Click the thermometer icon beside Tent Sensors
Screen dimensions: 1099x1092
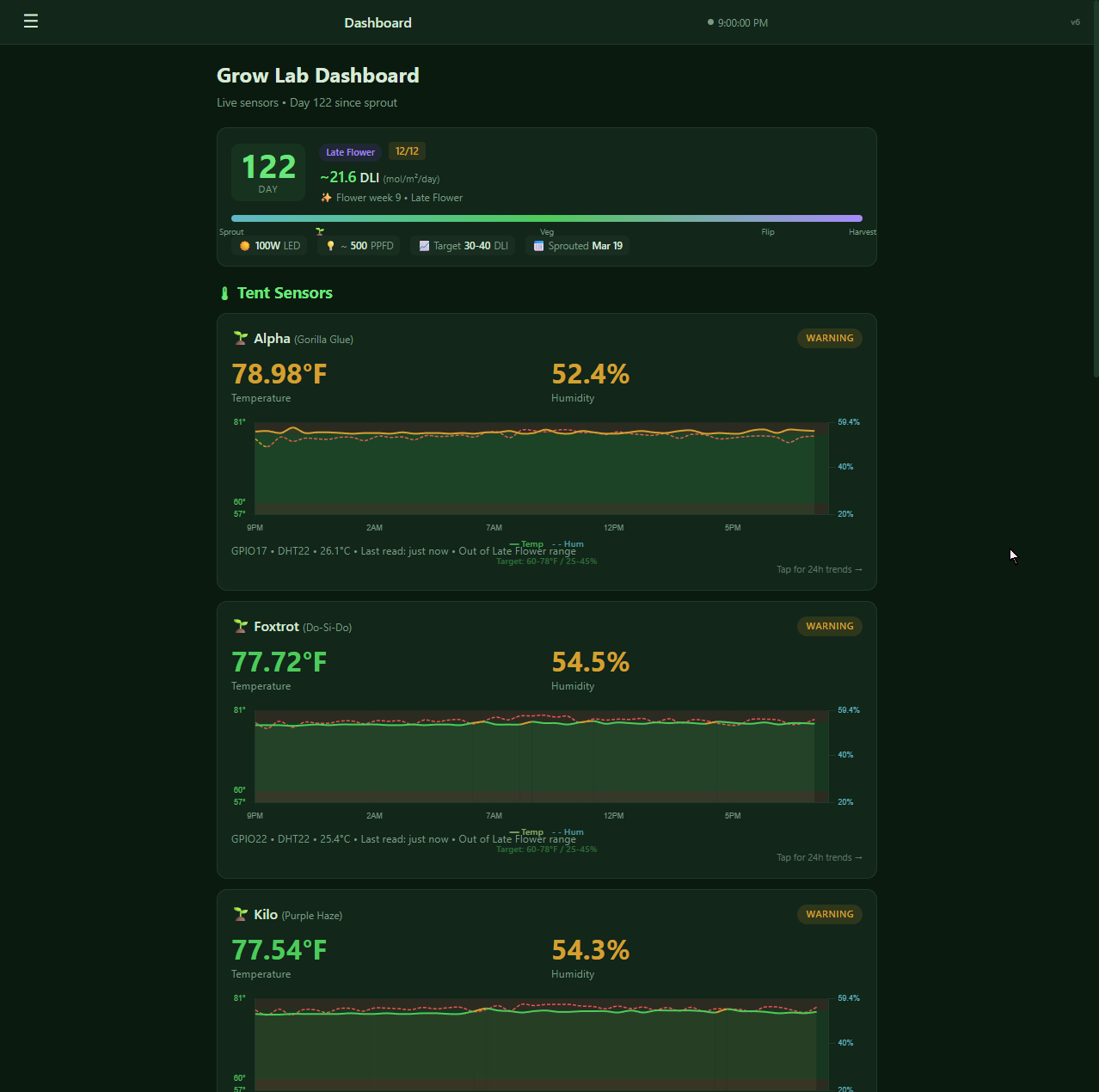click(224, 293)
